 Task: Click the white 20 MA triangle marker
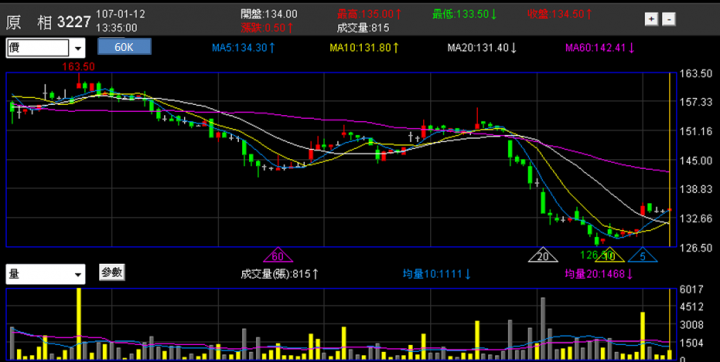click(543, 255)
